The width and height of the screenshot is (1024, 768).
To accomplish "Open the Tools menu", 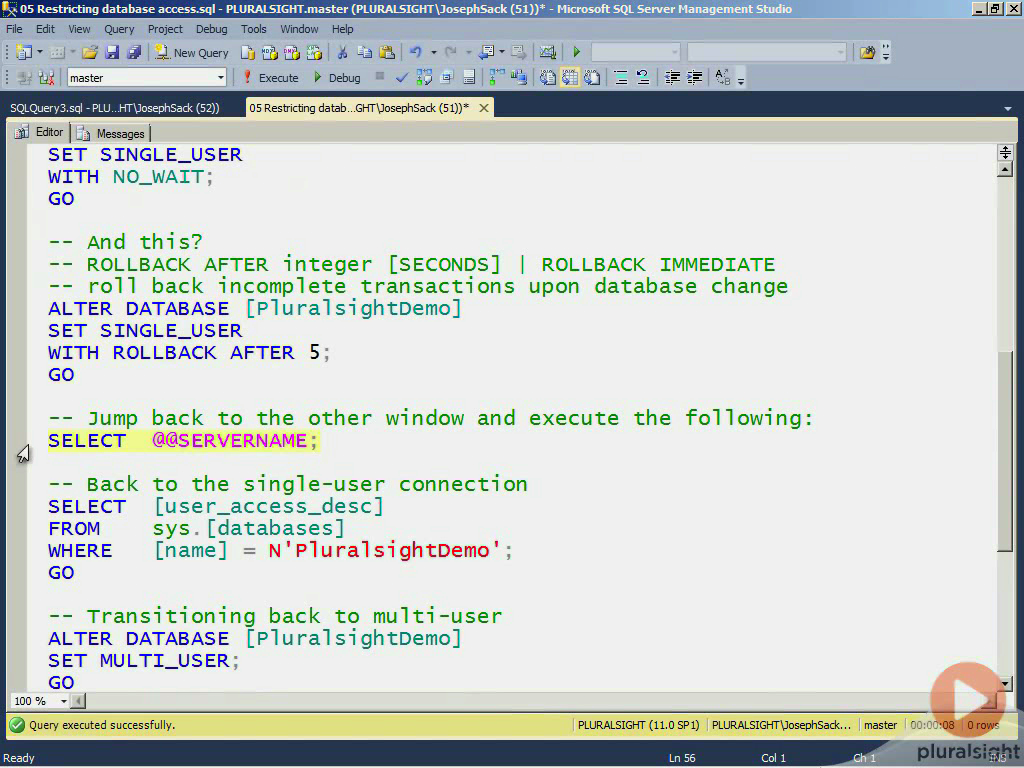I will pyautogui.click(x=253, y=29).
